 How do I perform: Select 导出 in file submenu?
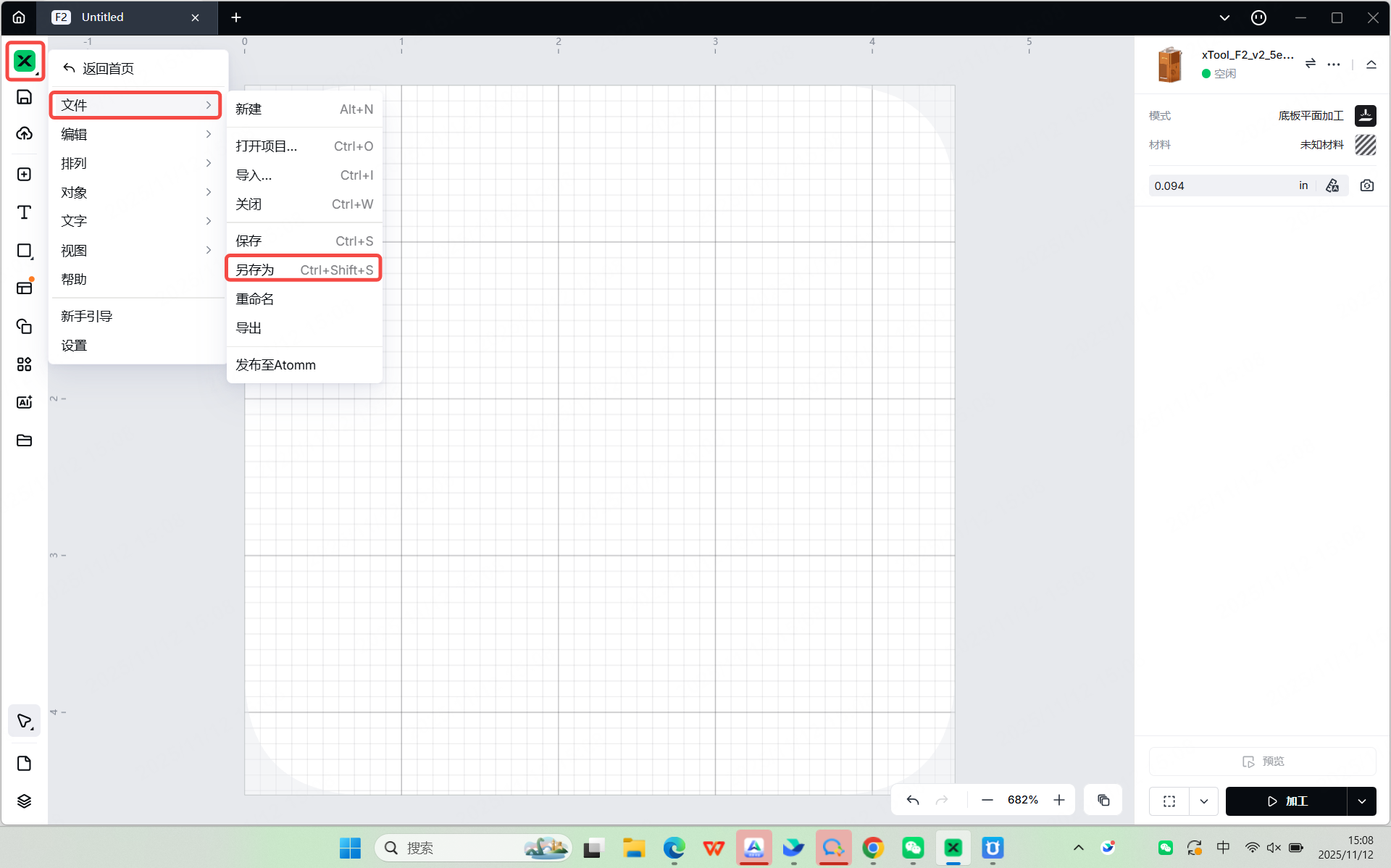(x=248, y=328)
